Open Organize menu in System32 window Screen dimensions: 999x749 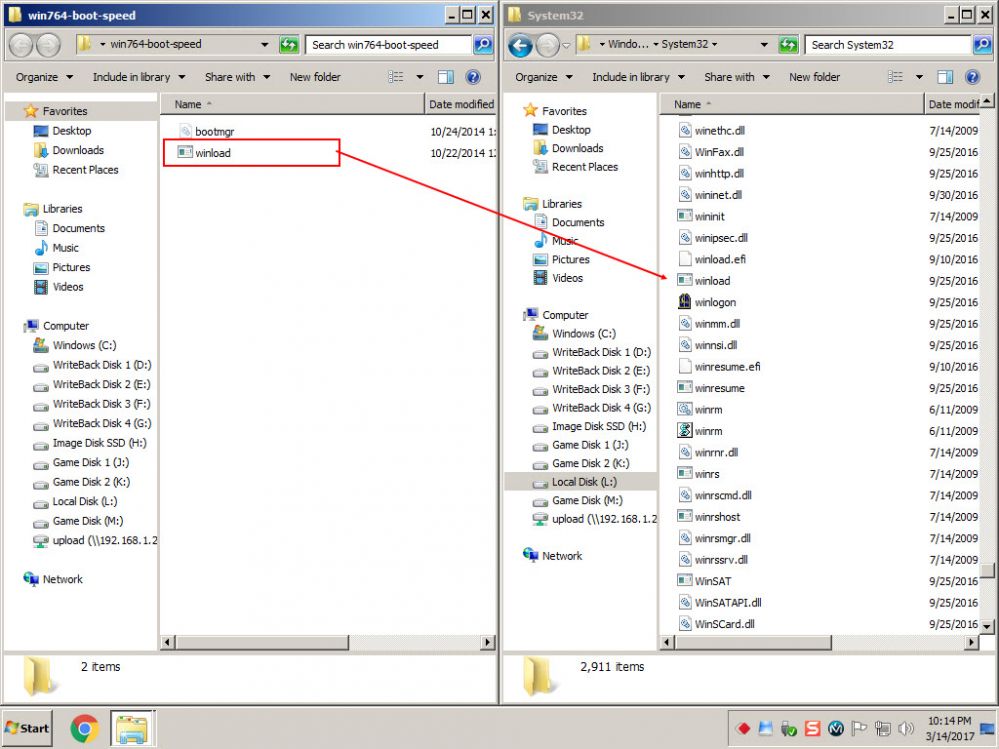coord(544,77)
